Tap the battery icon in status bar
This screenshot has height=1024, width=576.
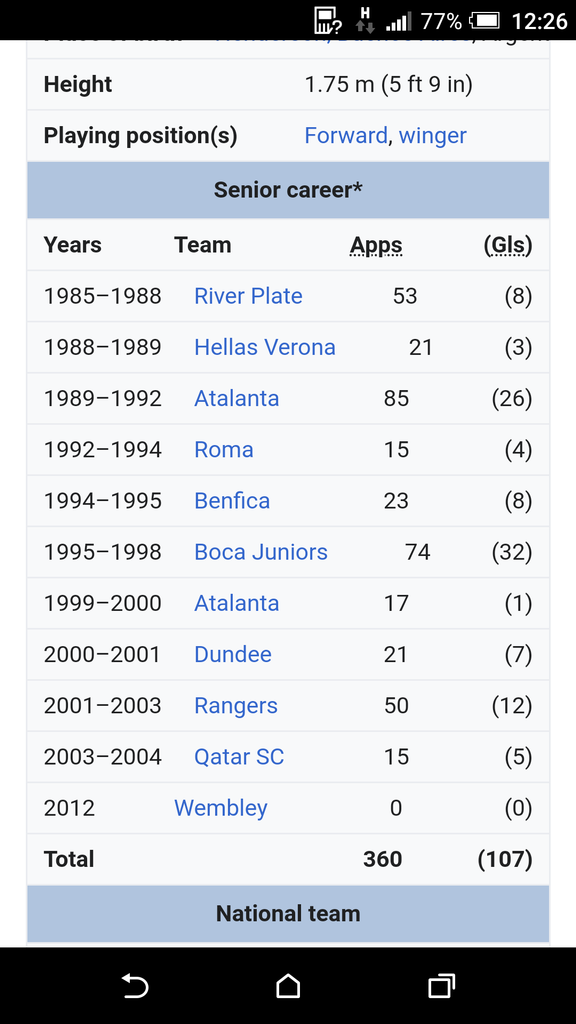pos(485,22)
